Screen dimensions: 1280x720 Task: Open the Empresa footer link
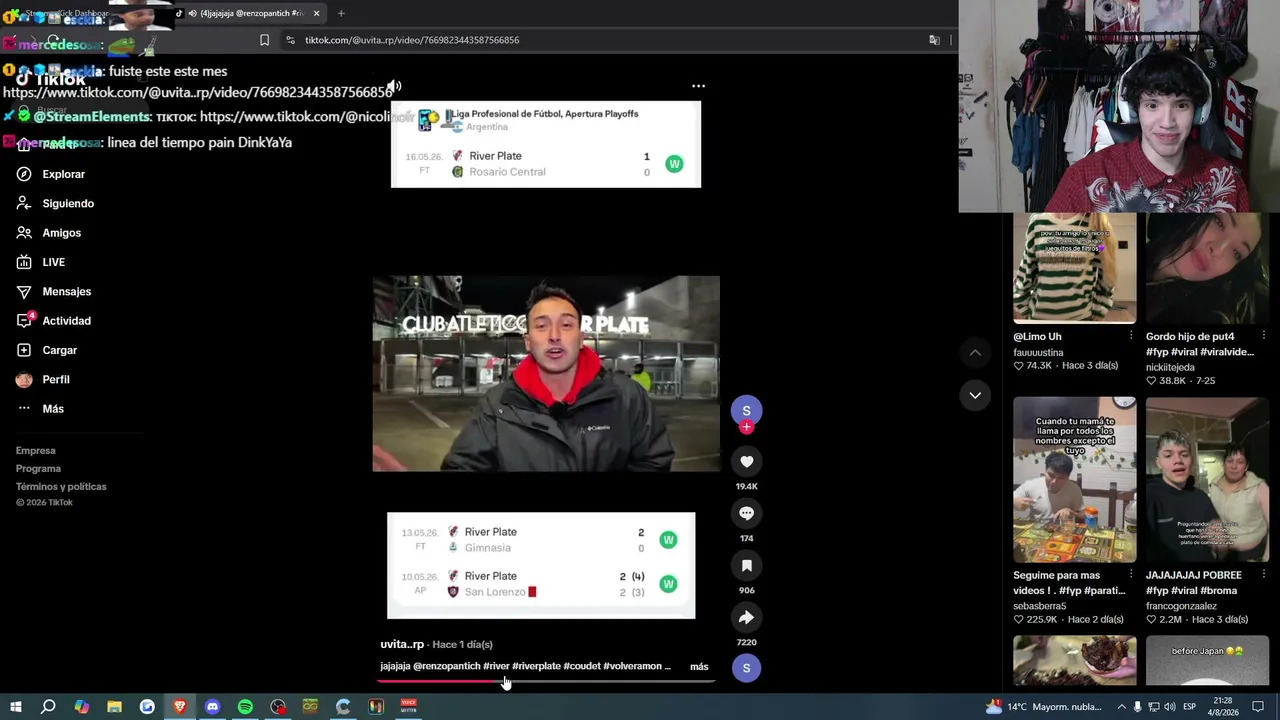tap(36, 451)
